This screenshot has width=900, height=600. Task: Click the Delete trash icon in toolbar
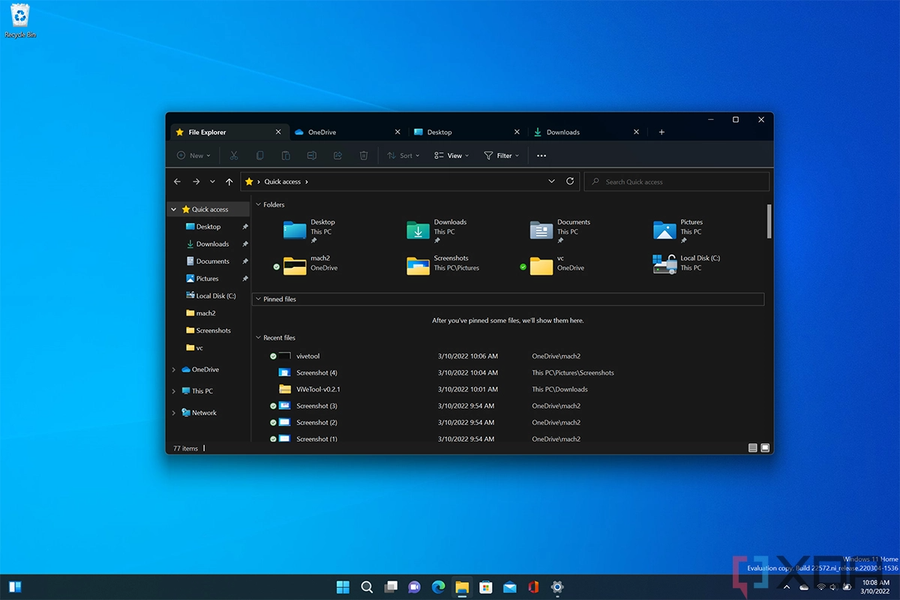click(363, 156)
